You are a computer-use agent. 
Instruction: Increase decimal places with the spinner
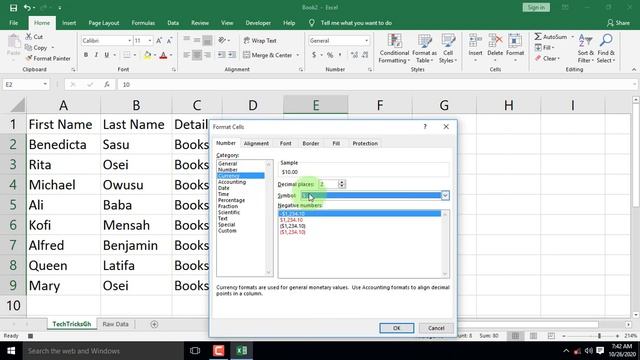pyautogui.click(x=342, y=182)
